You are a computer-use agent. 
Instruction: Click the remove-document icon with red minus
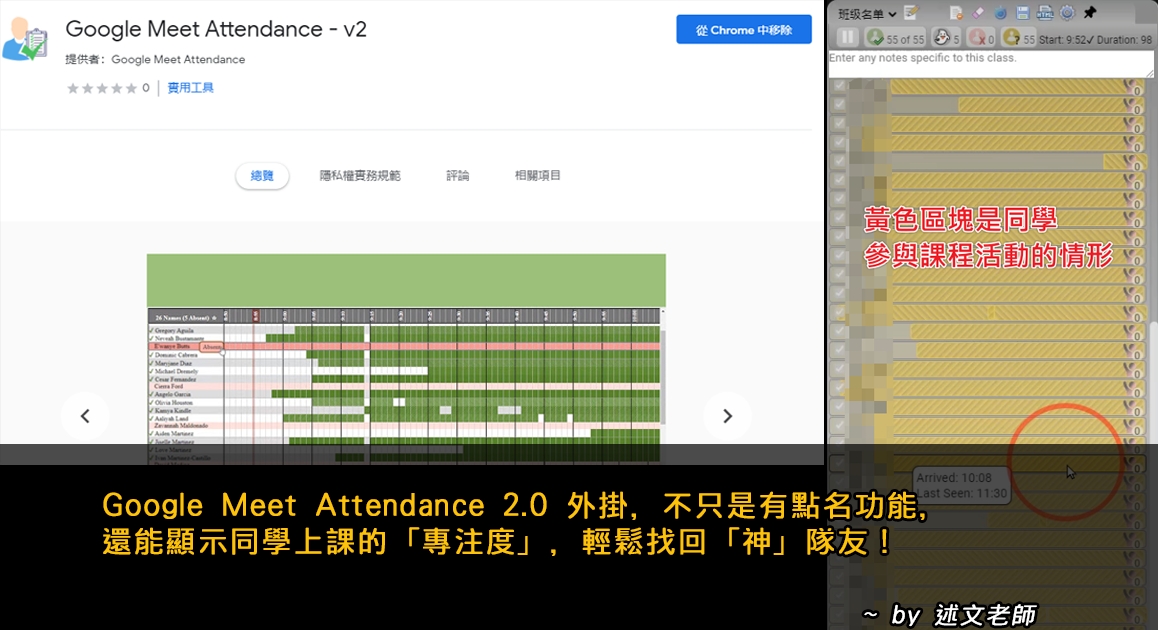(x=956, y=13)
